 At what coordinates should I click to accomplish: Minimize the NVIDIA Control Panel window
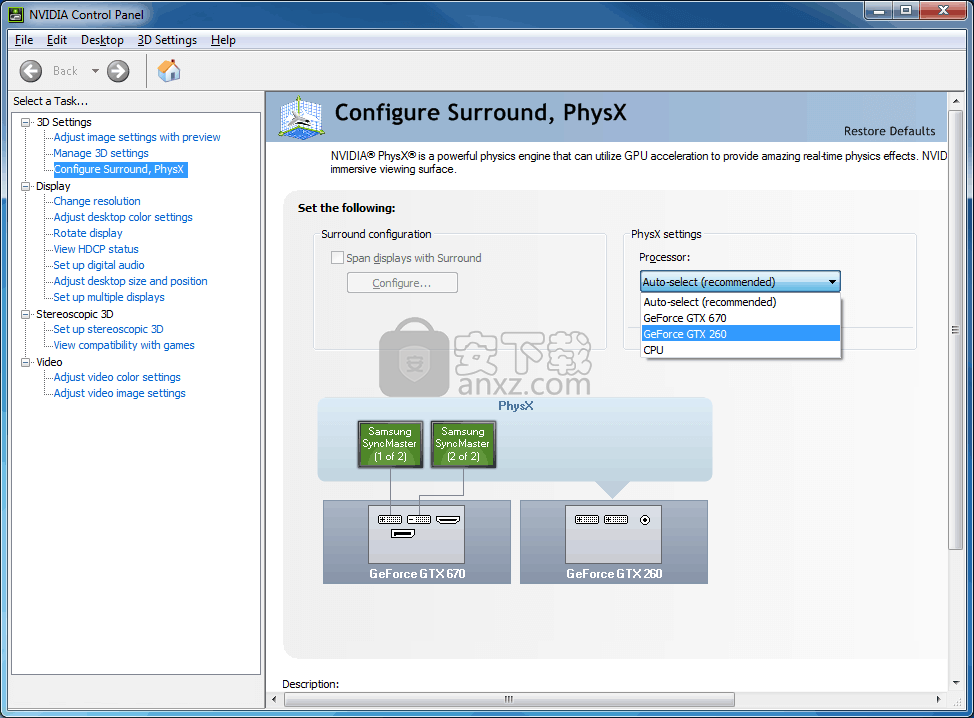click(879, 11)
